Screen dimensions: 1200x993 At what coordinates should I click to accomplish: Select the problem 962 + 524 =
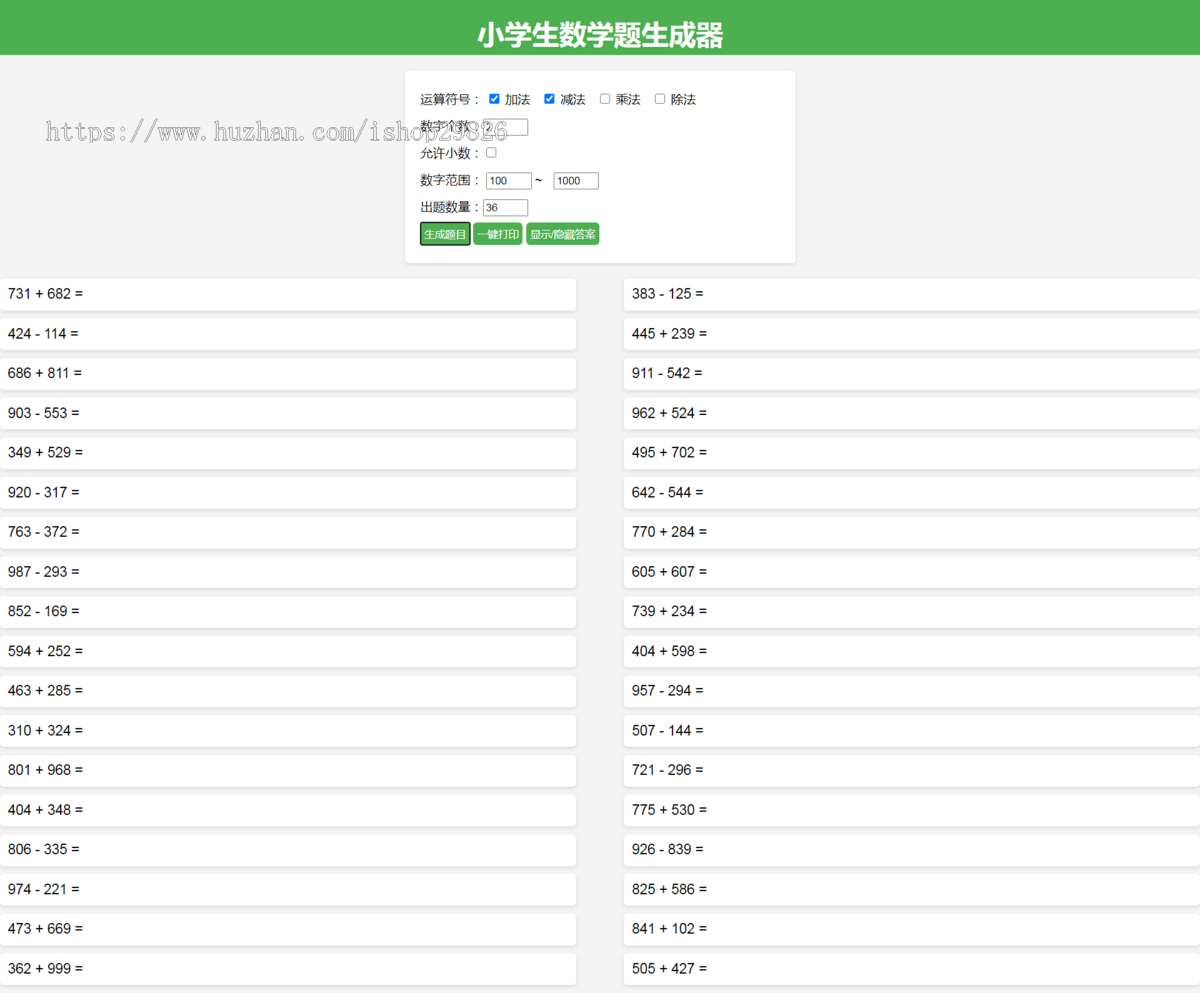click(x=912, y=413)
